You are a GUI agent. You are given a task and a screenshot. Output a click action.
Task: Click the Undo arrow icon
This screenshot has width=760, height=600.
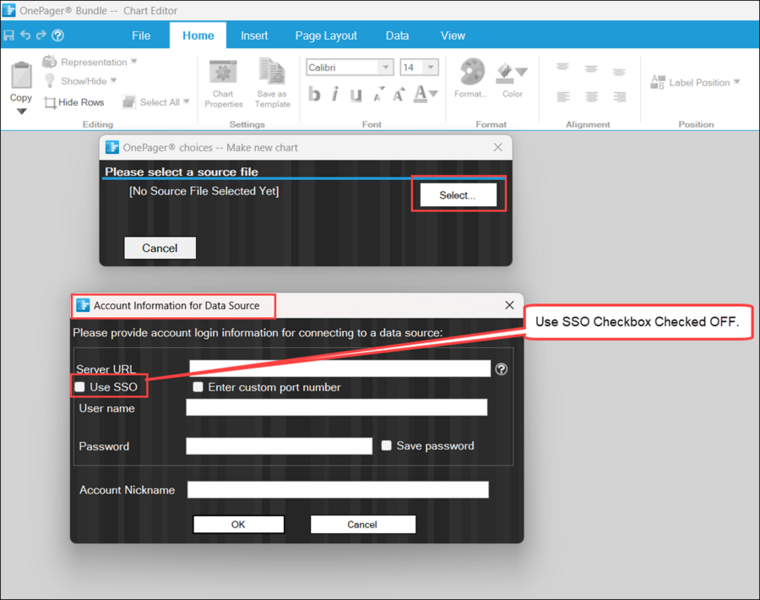(25, 35)
